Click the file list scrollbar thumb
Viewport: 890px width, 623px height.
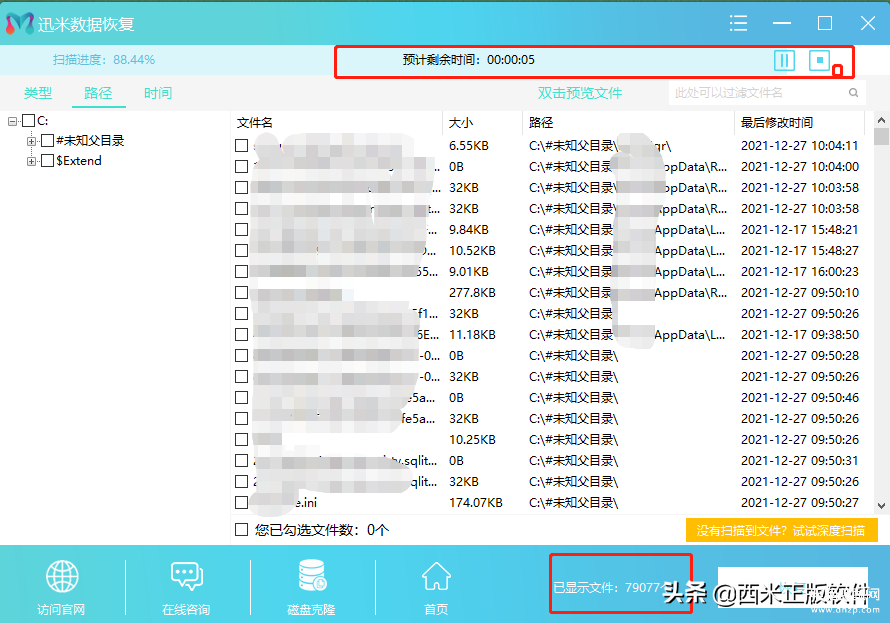point(881,137)
